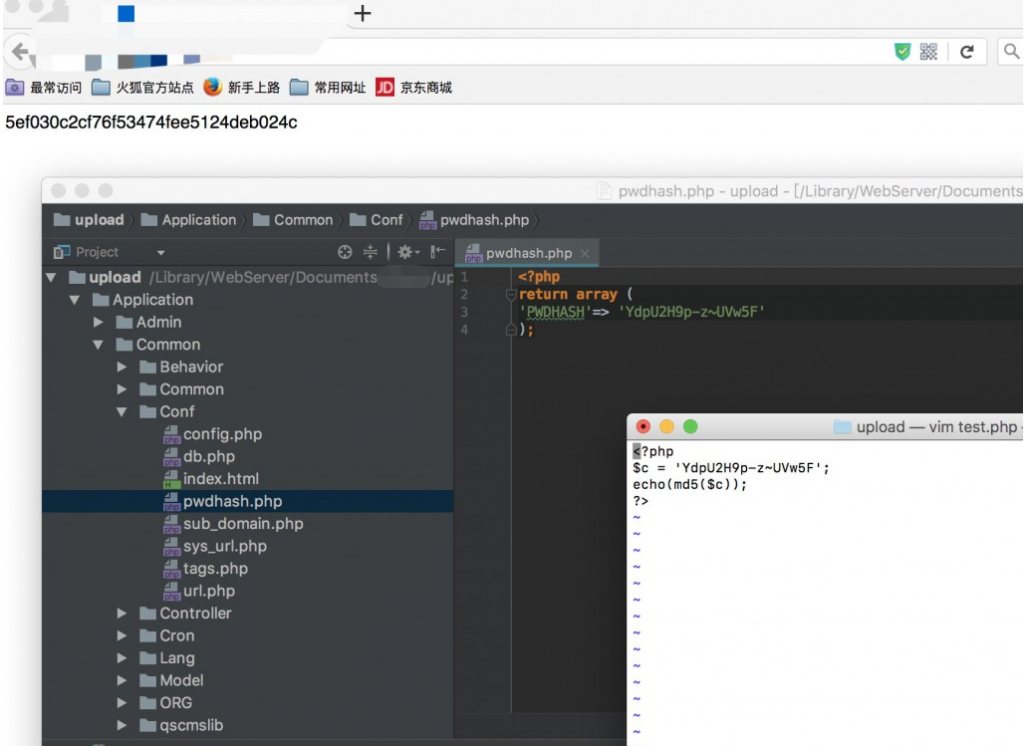Expand the Behavior folder
The height and width of the screenshot is (746, 1024).
click(121, 367)
